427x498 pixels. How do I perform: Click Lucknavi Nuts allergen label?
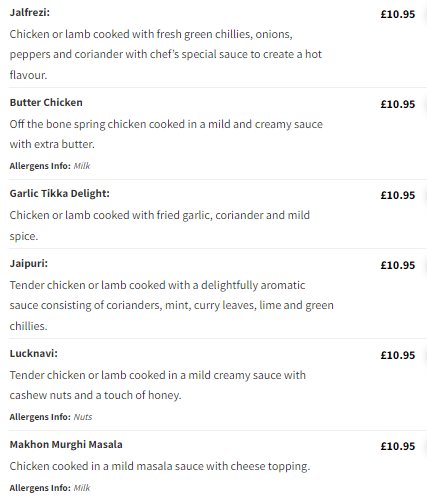coord(83,417)
